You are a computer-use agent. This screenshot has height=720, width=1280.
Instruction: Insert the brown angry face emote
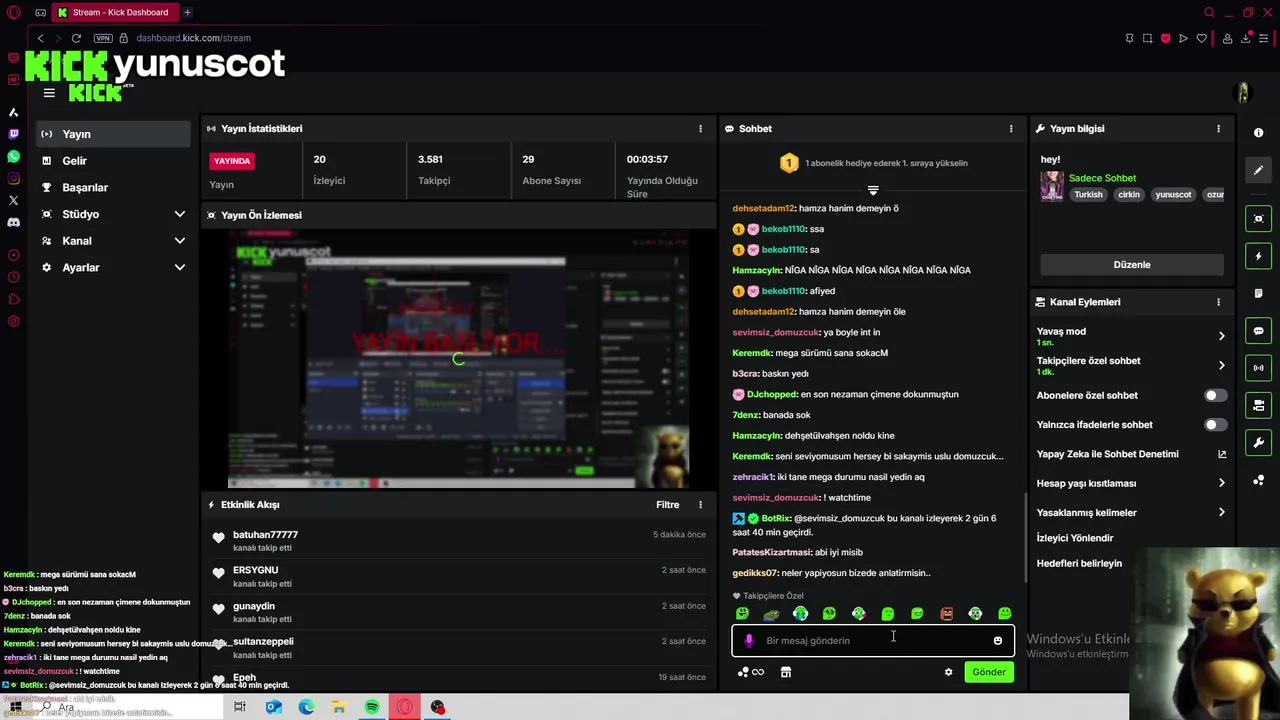pos(946,614)
